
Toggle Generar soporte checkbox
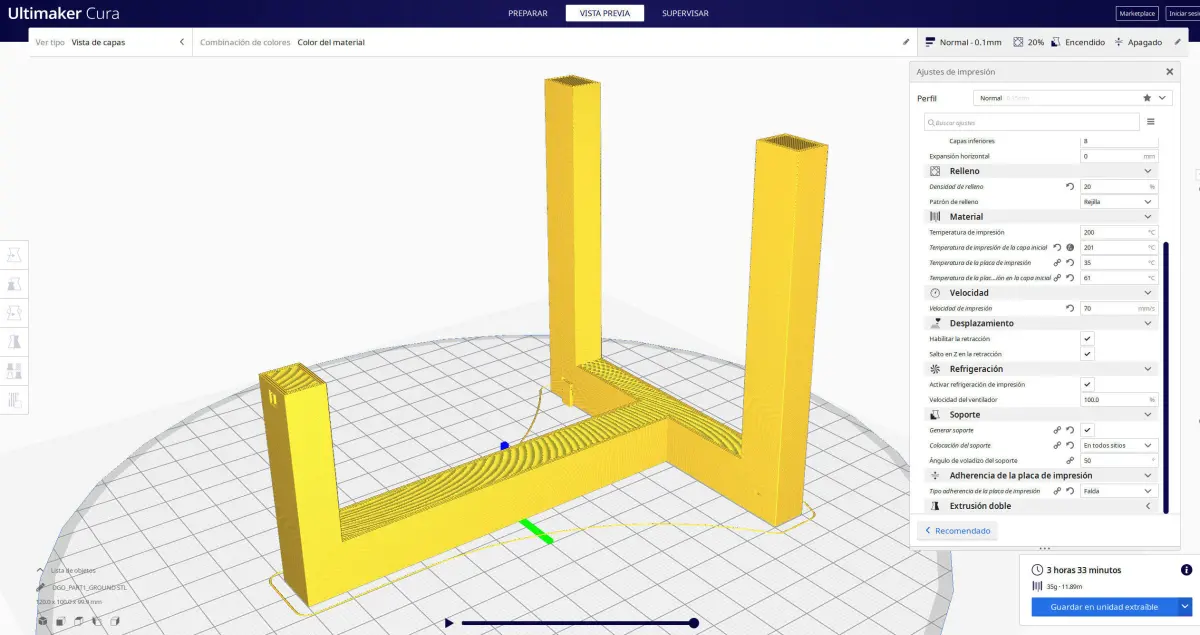pyautogui.click(x=1087, y=430)
